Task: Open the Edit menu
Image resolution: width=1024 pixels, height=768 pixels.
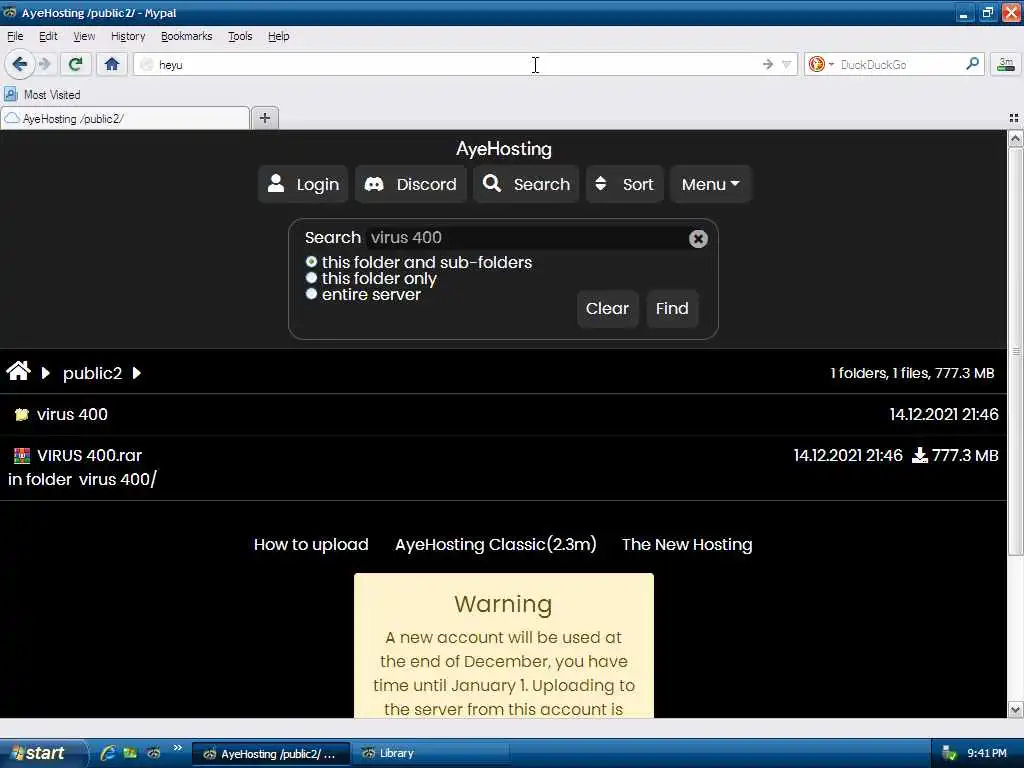Action: [x=48, y=36]
